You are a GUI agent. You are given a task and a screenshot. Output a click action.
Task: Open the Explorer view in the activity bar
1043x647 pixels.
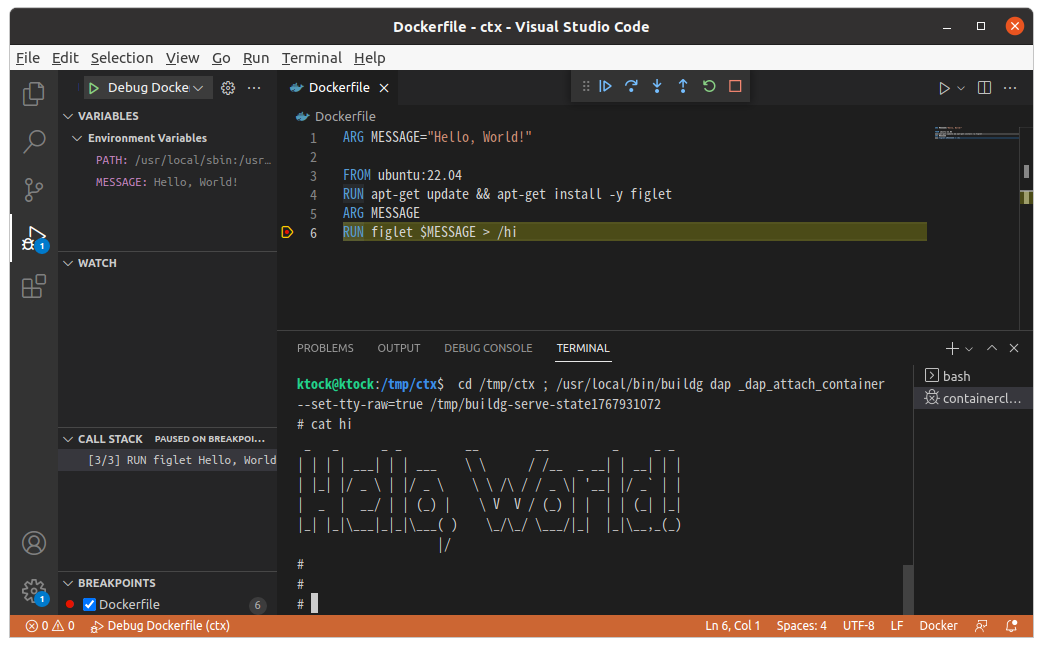pos(33,92)
